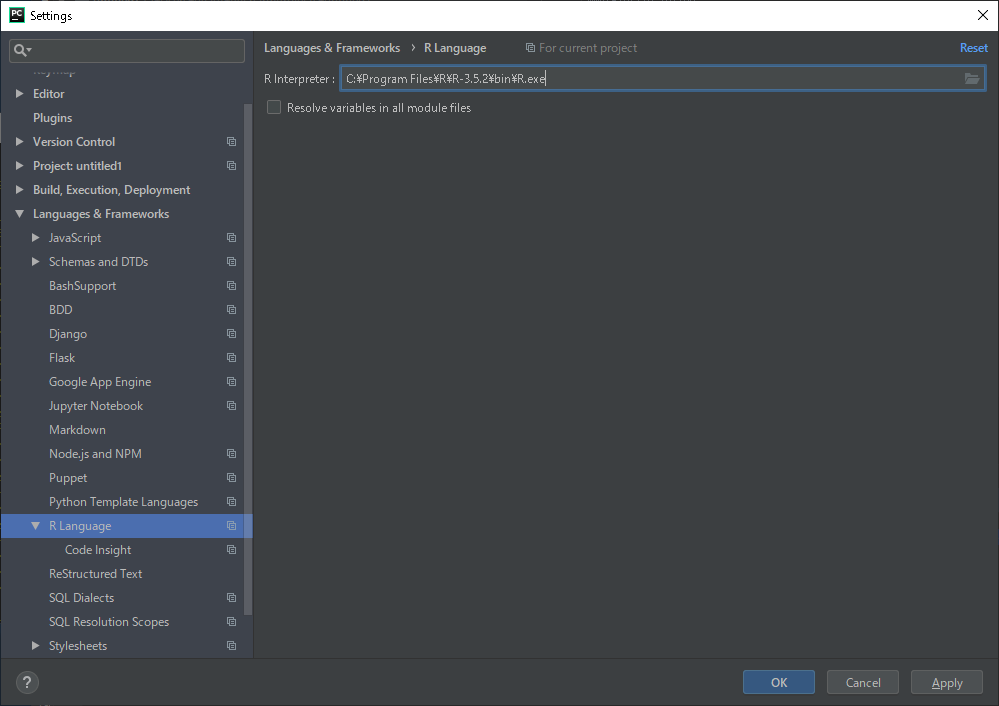
Task: Click the help question mark icon
Action: coord(26,682)
